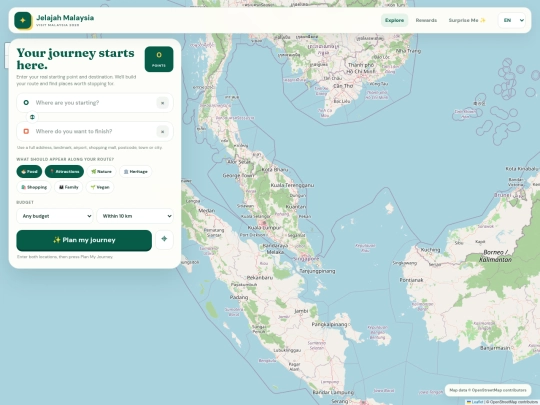Focus the 'Where are you starting?' field
The image size is (540, 405).
point(95,103)
